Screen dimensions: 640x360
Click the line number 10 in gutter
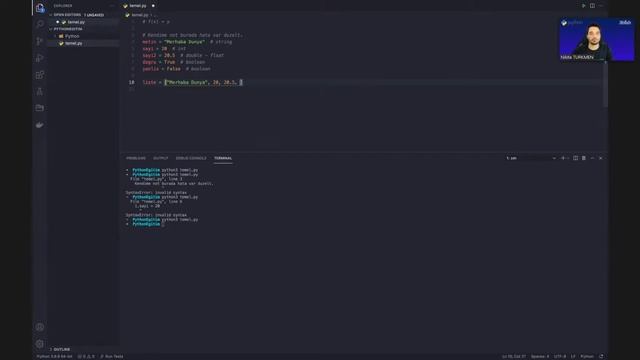131,82
